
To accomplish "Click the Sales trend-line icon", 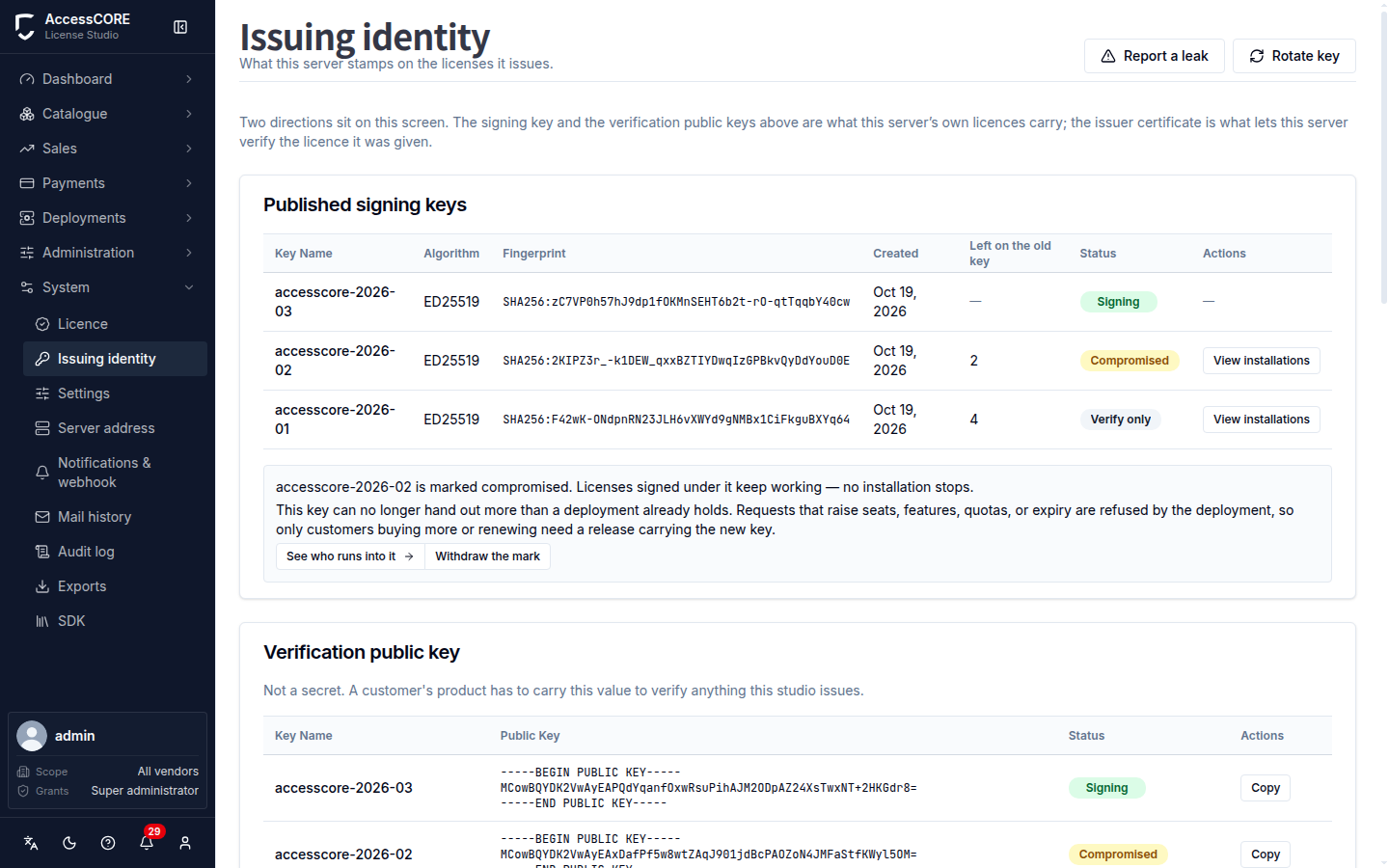I will pyautogui.click(x=27, y=149).
